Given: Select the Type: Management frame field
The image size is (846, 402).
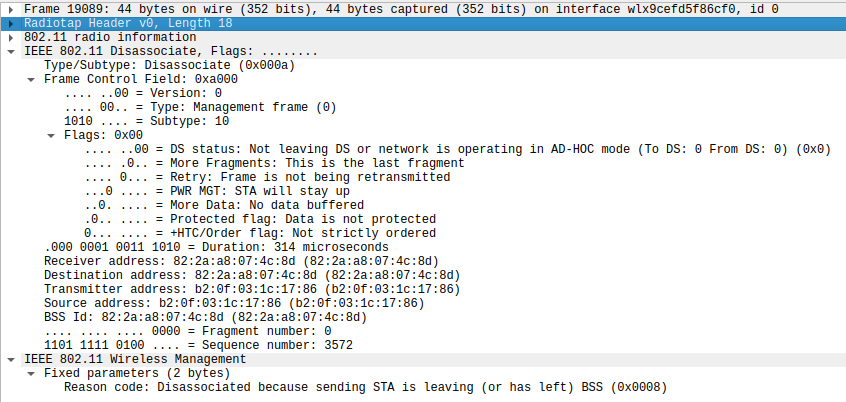Looking at the screenshot, I should [x=200, y=107].
